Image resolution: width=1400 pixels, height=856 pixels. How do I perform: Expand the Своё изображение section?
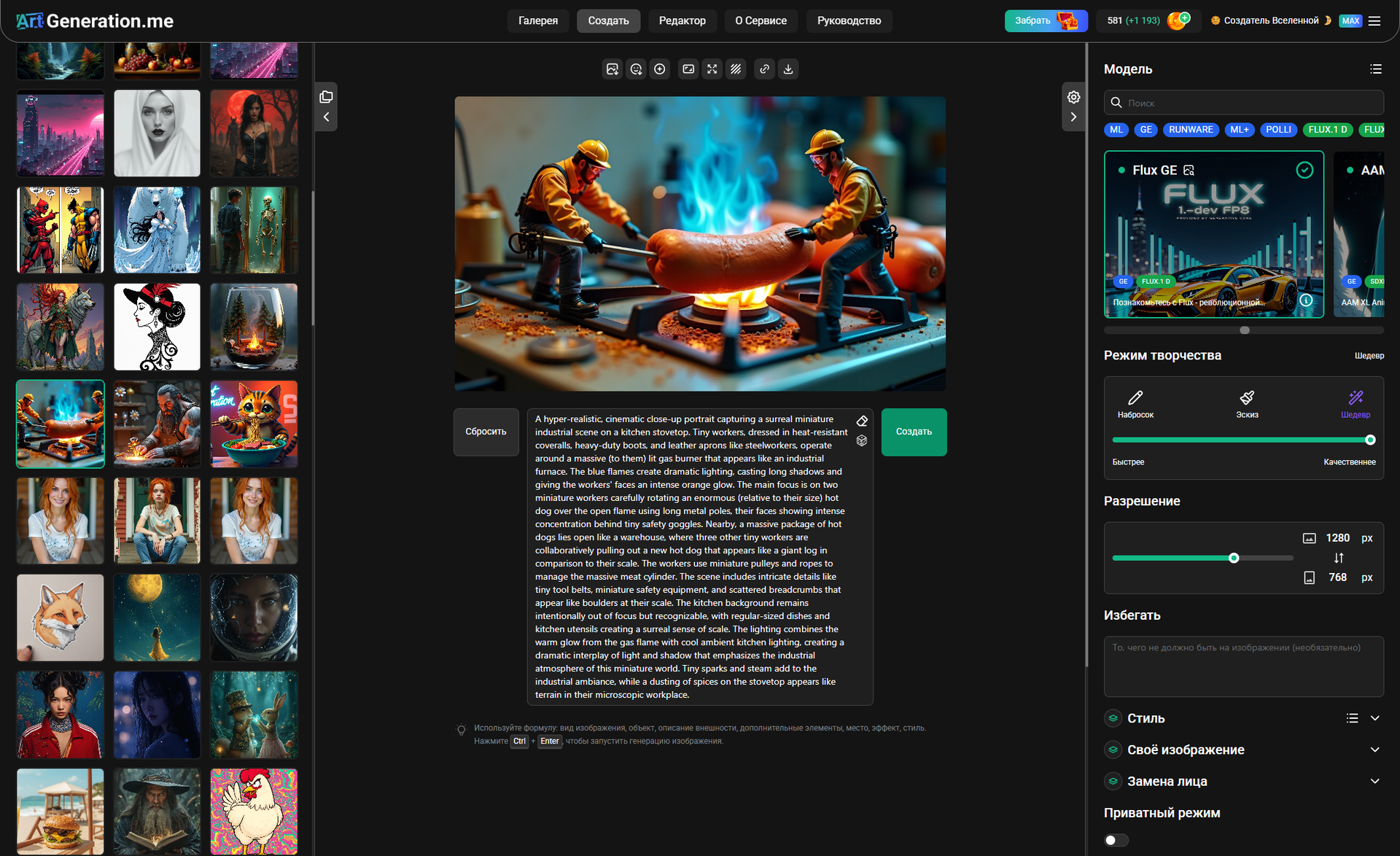tap(1375, 750)
